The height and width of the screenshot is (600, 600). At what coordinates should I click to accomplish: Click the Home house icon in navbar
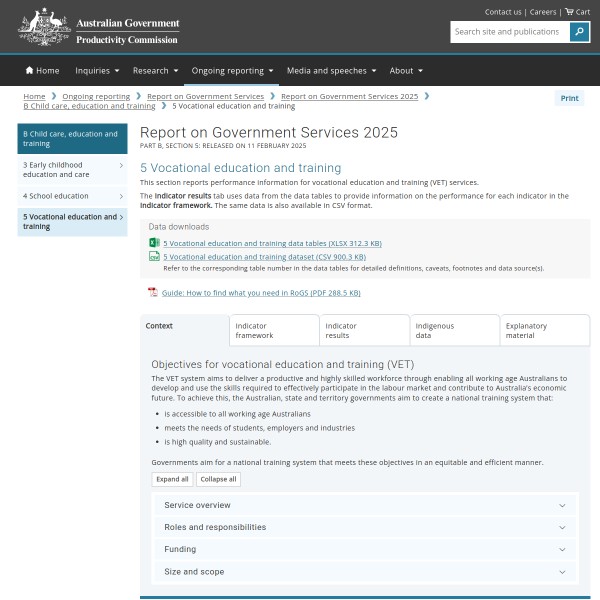pos(30,71)
